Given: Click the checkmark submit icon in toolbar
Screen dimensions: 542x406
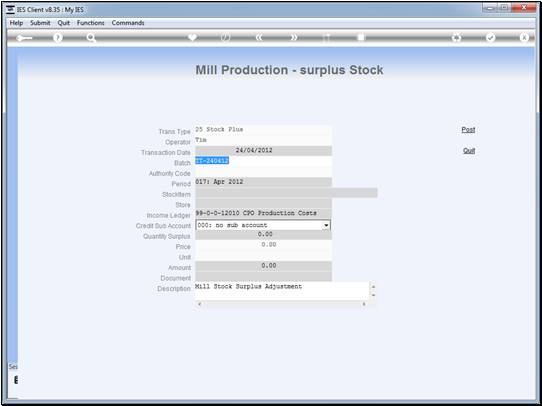Looking at the screenshot, I should coord(490,38).
